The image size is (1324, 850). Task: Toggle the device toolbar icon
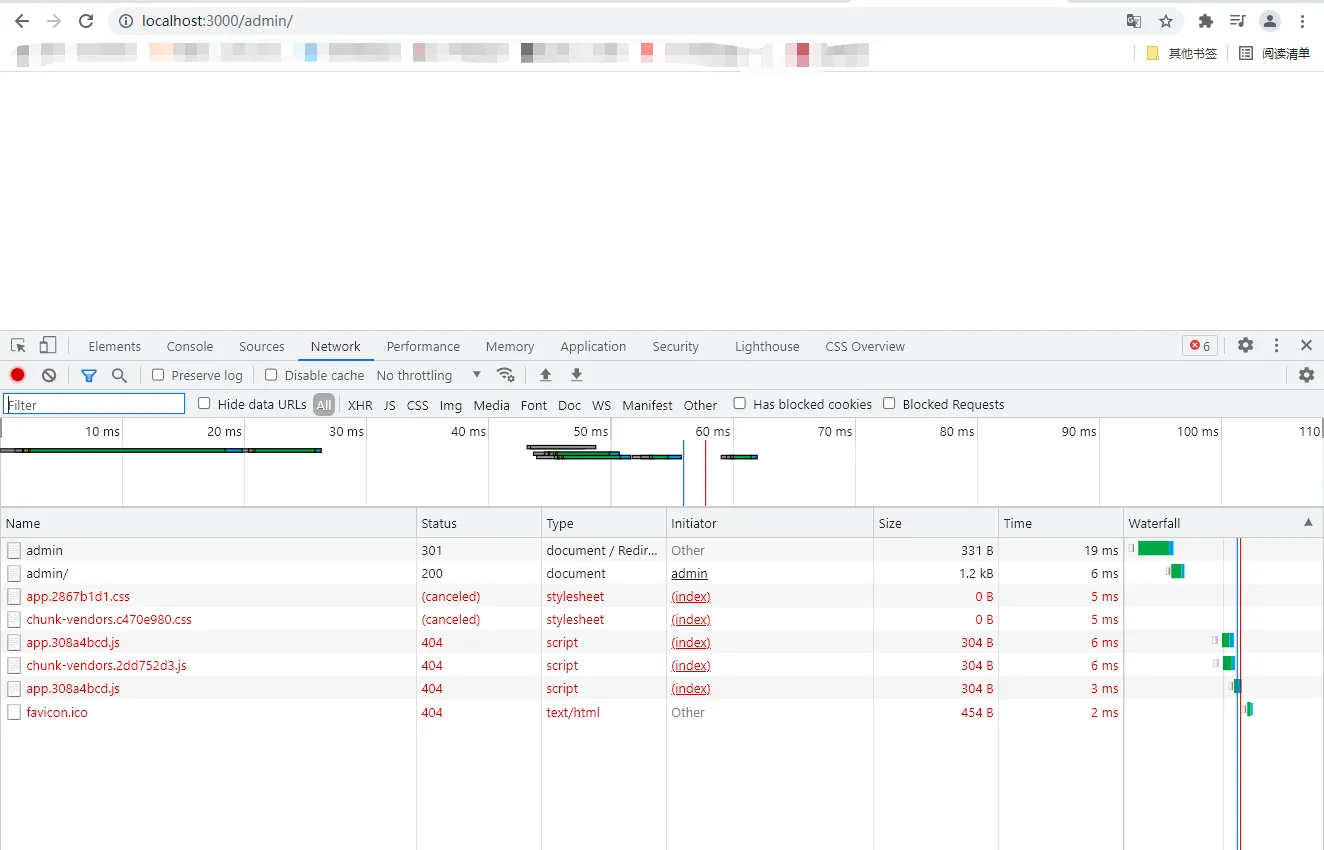tap(47, 346)
